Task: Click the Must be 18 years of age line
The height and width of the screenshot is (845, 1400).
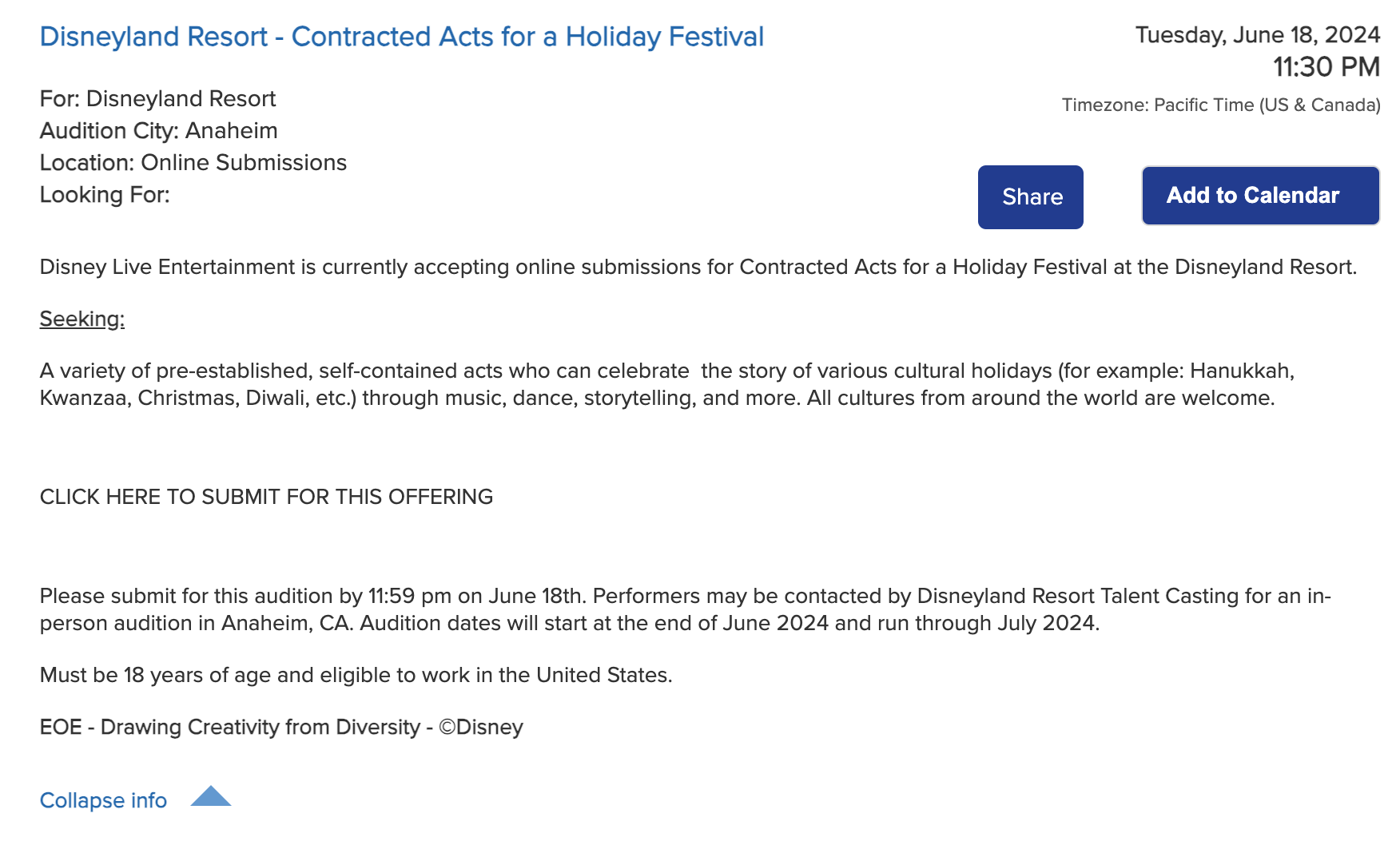Action: 356,675
